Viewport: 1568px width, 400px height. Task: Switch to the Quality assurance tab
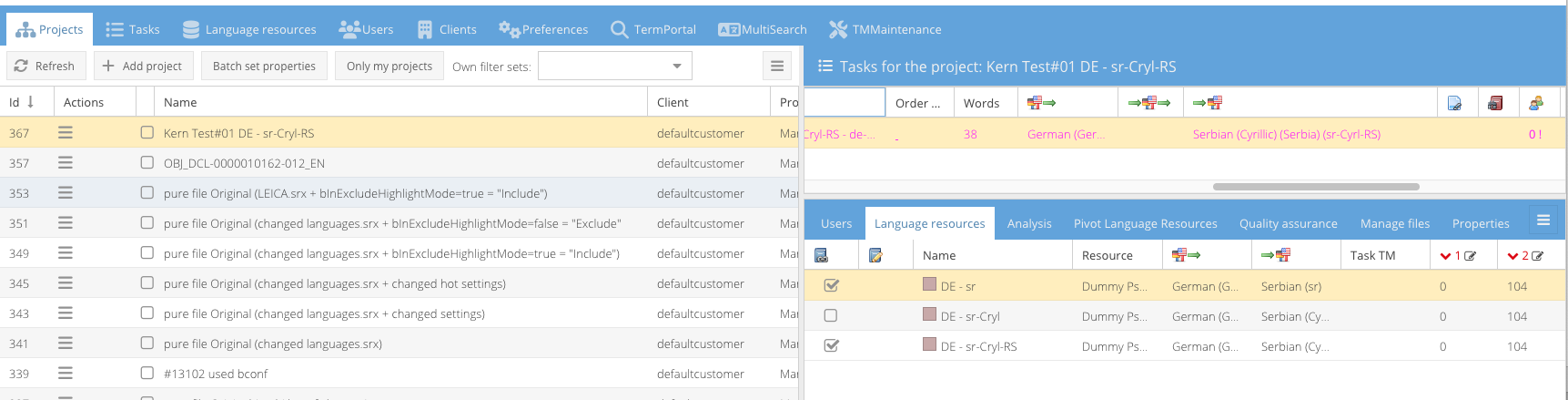pos(1288,223)
